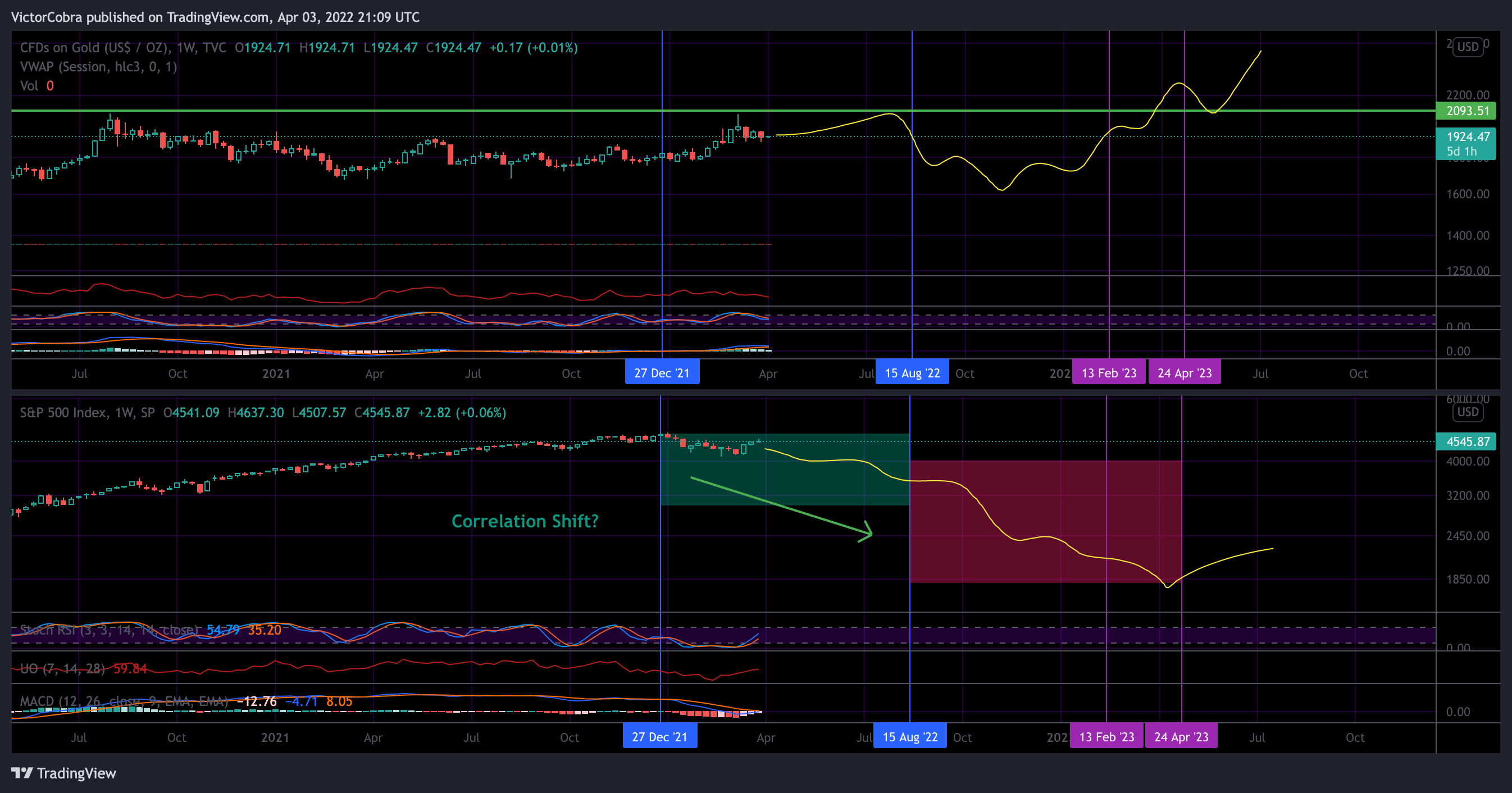
Task: Click the 1600.00 level on the gold price axis
Action: pyautogui.click(x=1468, y=194)
